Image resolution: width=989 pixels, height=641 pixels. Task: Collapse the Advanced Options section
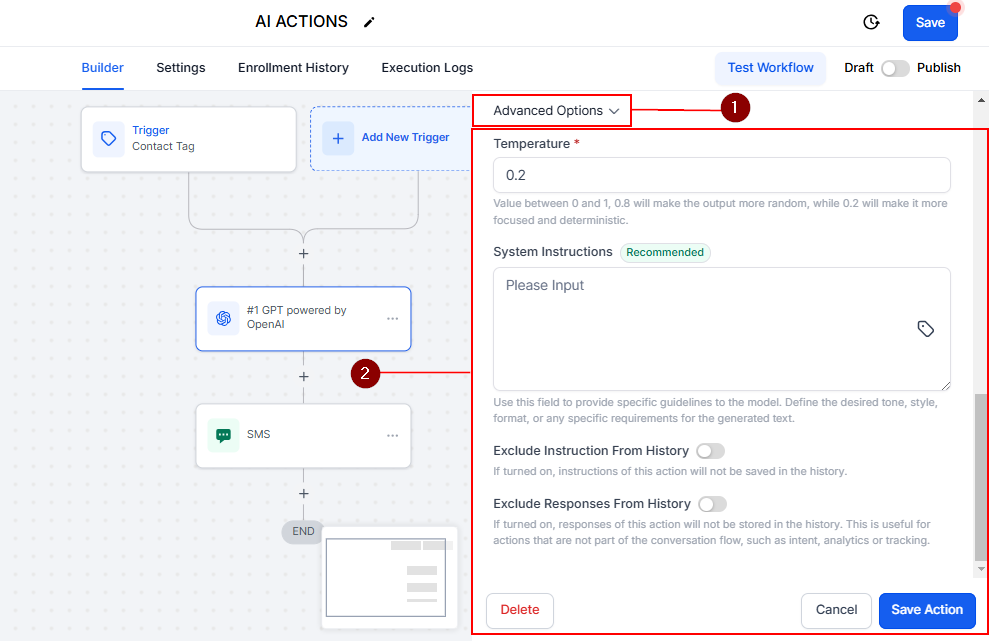(556, 111)
